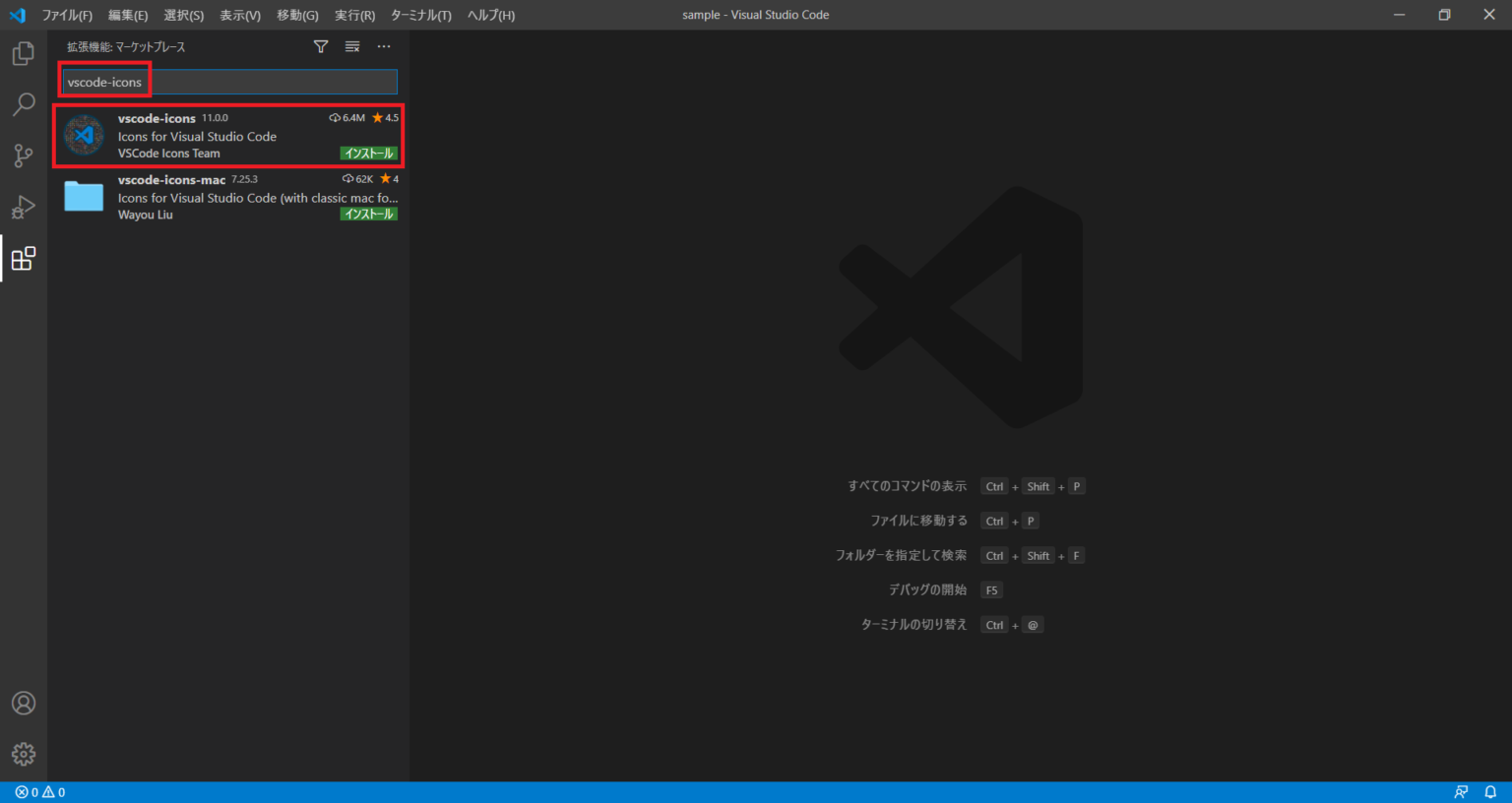The height and width of the screenshot is (803, 1512).
Task: Open the ヘルプ menu
Action: tap(489, 15)
